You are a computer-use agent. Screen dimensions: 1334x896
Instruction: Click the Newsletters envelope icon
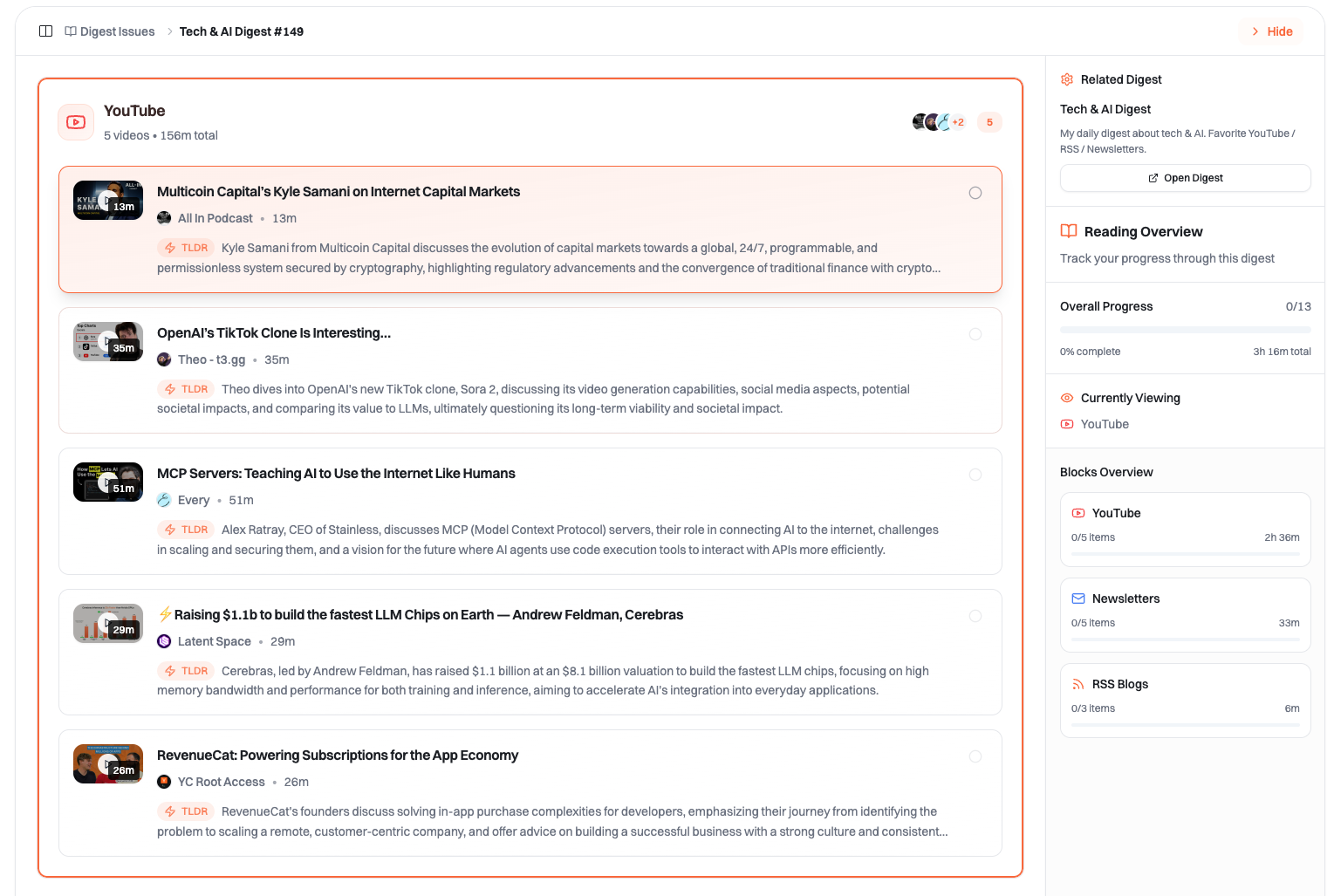[x=1078, y=598]
